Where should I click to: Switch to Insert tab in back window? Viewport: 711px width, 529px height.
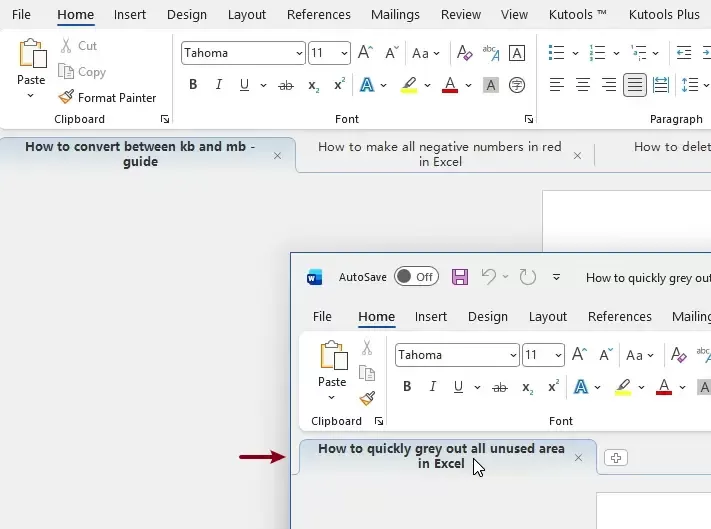pyautogui.click(x=130, y=15)
